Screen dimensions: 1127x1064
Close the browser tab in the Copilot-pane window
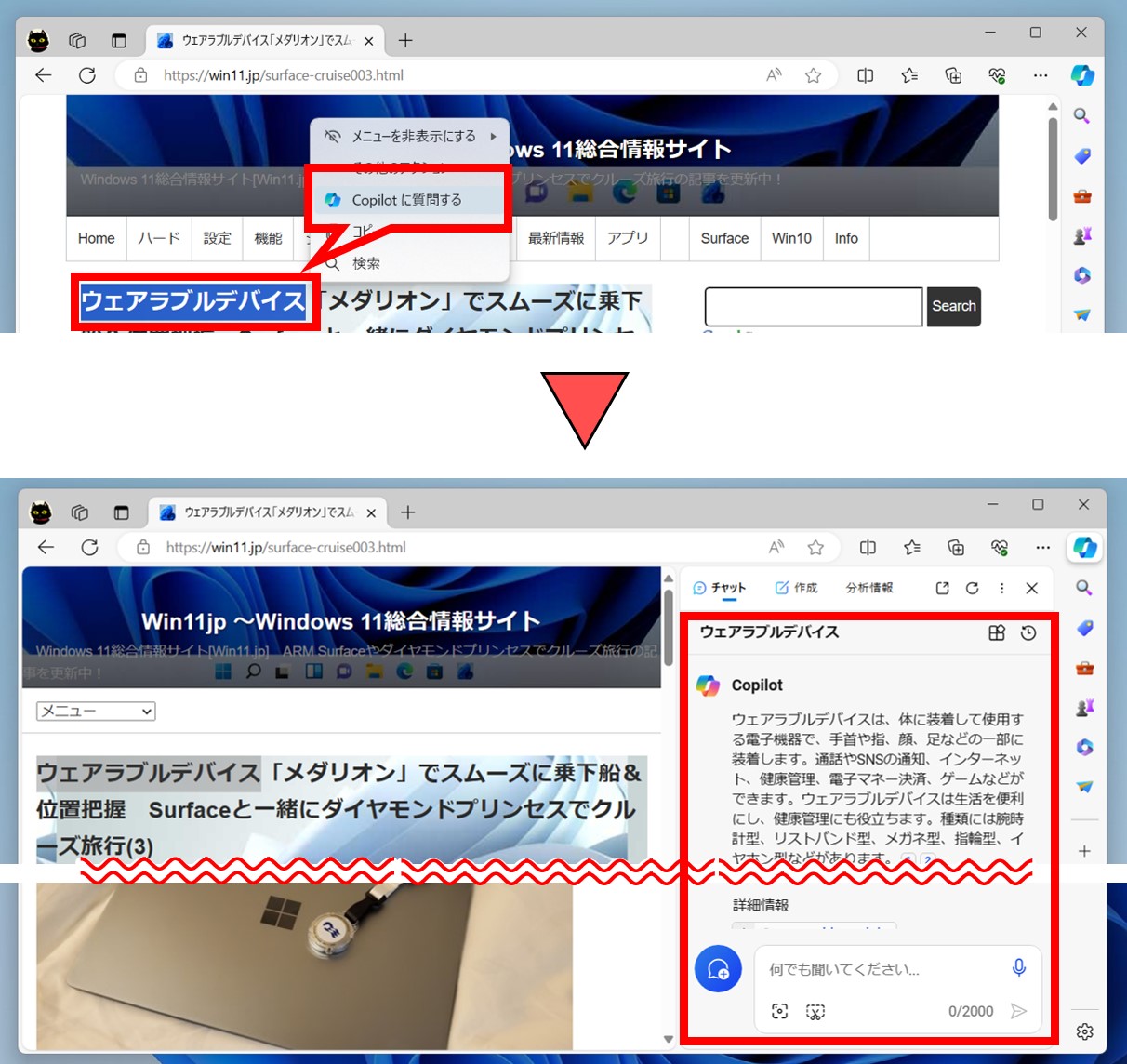(371, 512)
